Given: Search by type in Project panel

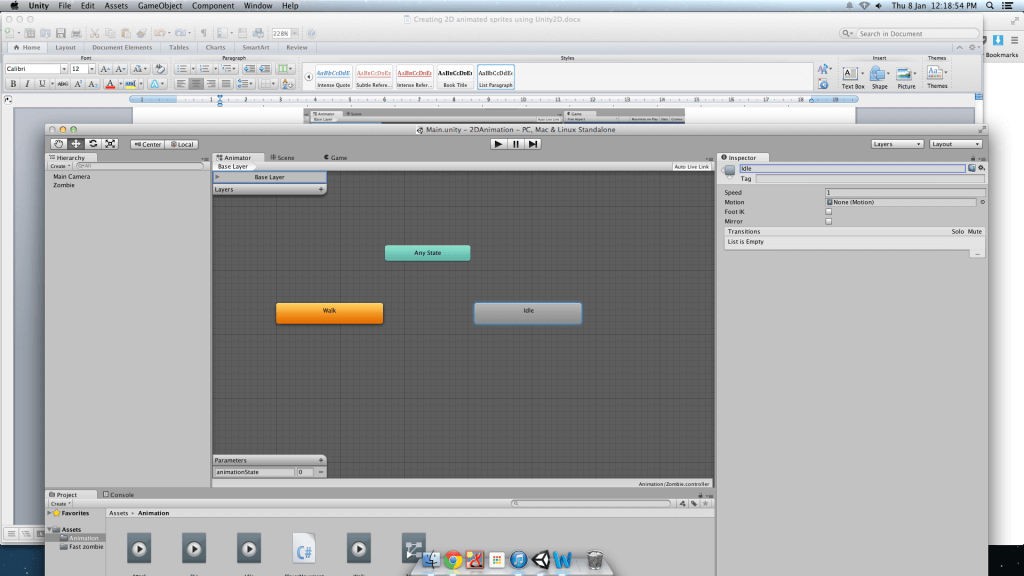Looking at the screenshot, I should pyautogui.click(x=682, y=504).
